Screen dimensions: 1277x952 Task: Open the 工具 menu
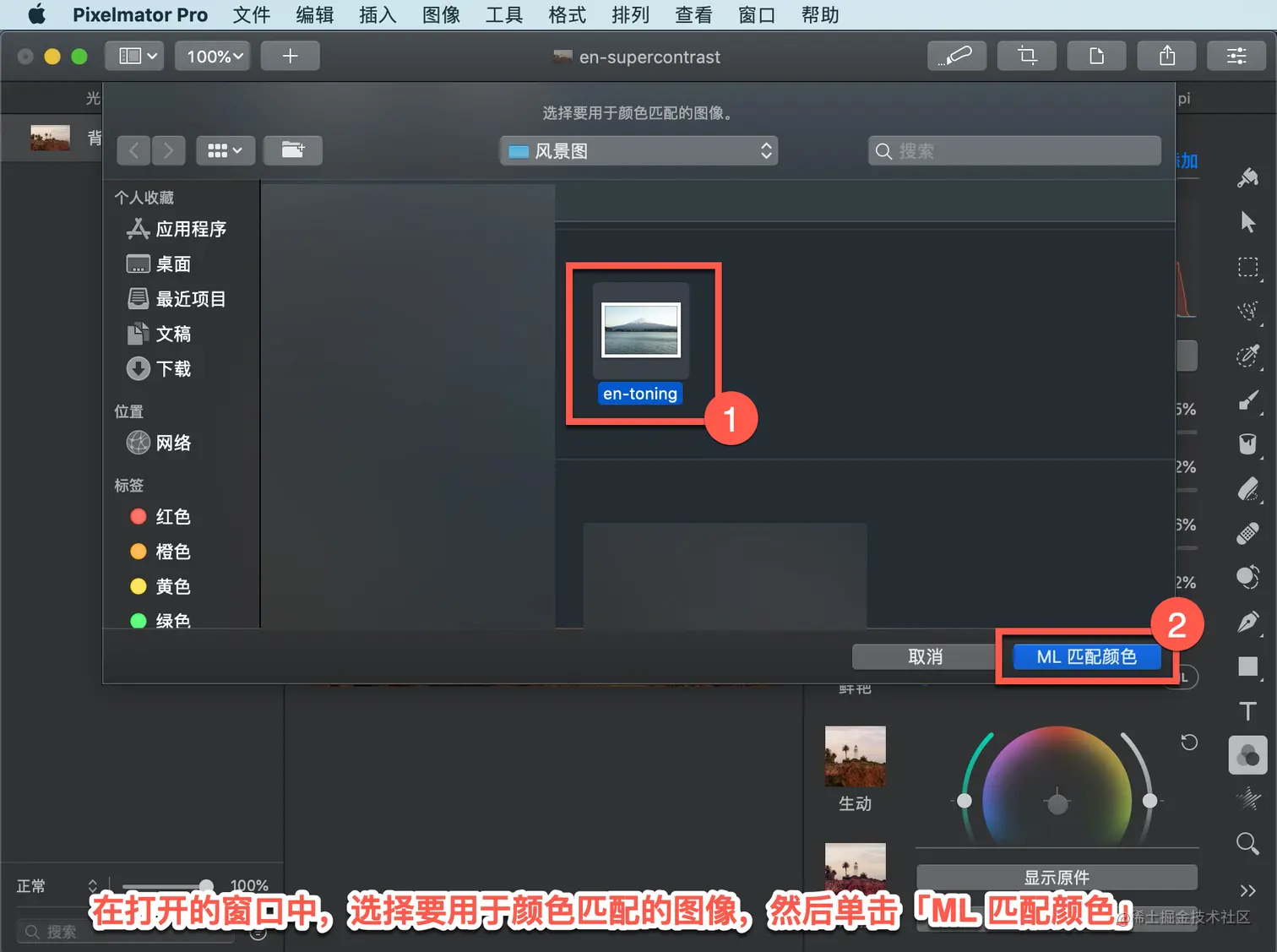(504, 15)
